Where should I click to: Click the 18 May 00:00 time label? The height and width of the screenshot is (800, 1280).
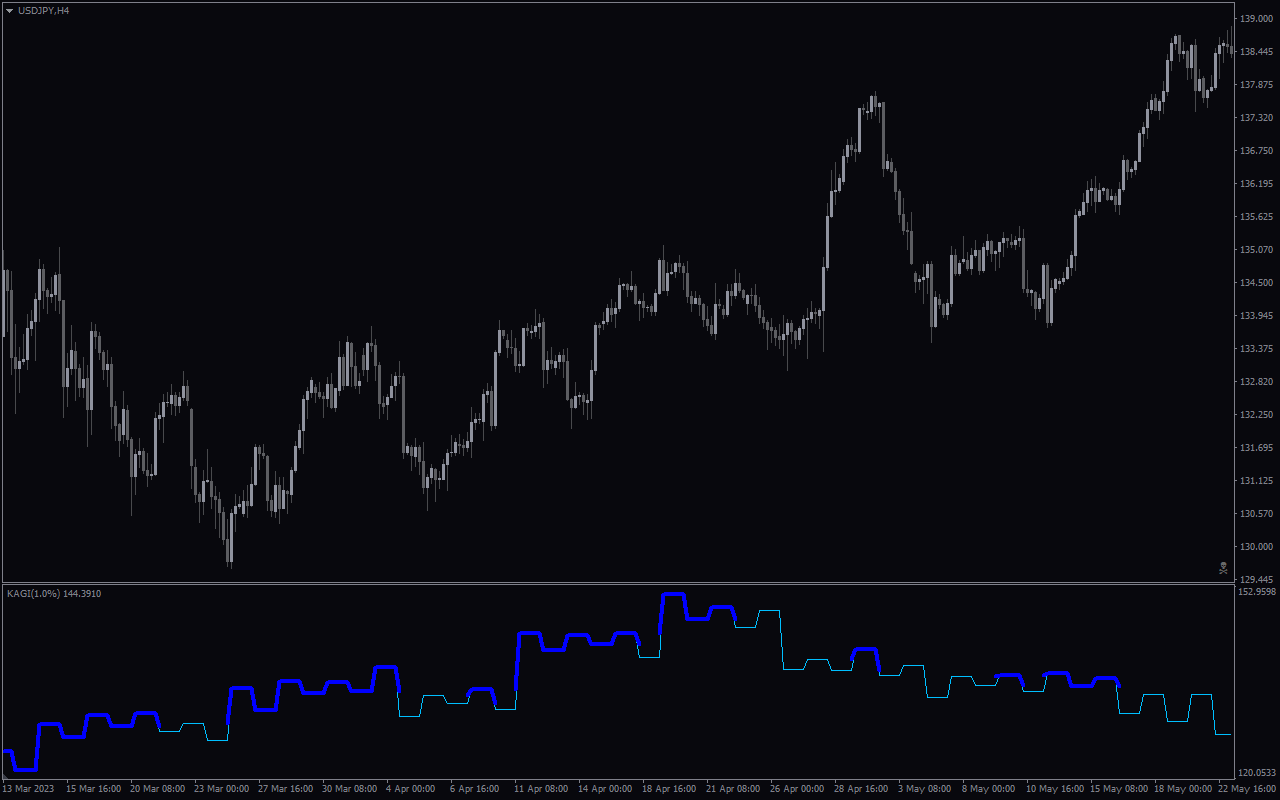tap(1182, 789)
